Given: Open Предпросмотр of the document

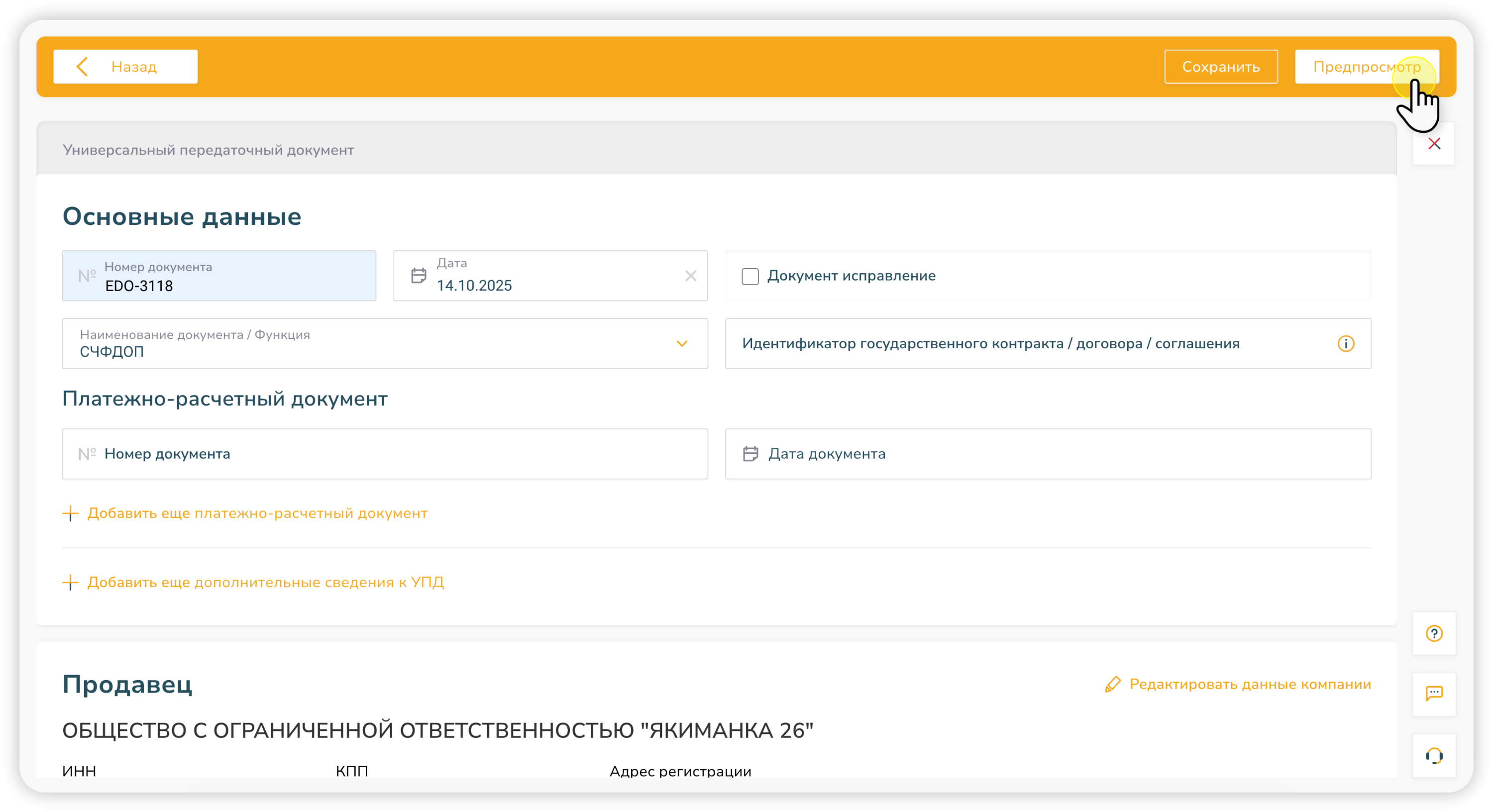Looking at the screenshot, I should pyautogui.click(x=1366, y=67).
